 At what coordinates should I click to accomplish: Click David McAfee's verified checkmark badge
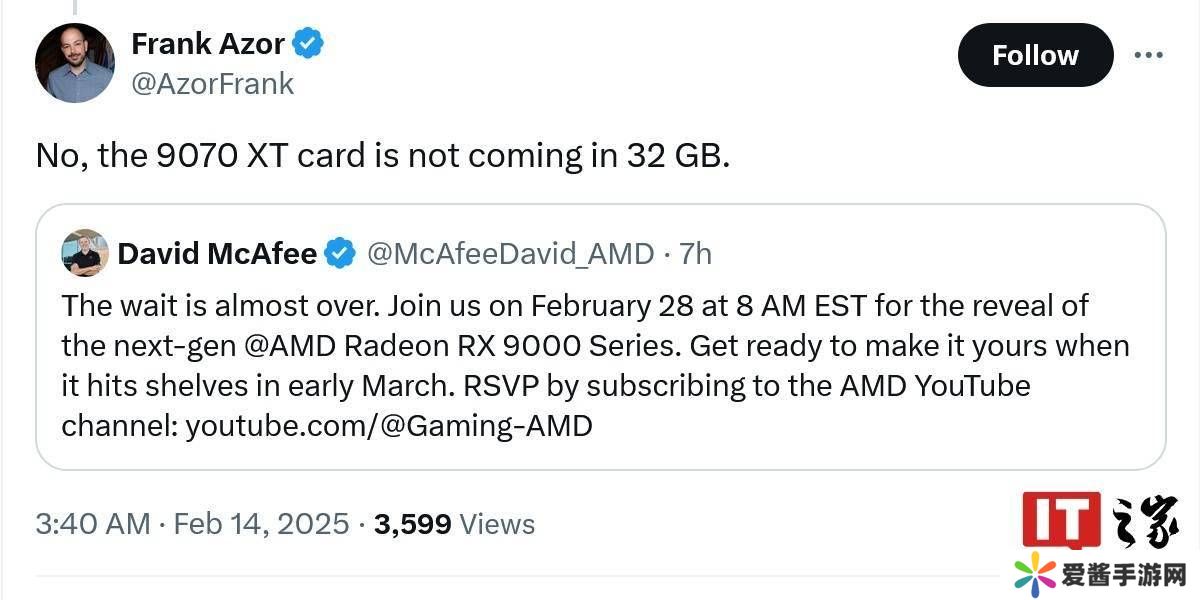point(341,254)
